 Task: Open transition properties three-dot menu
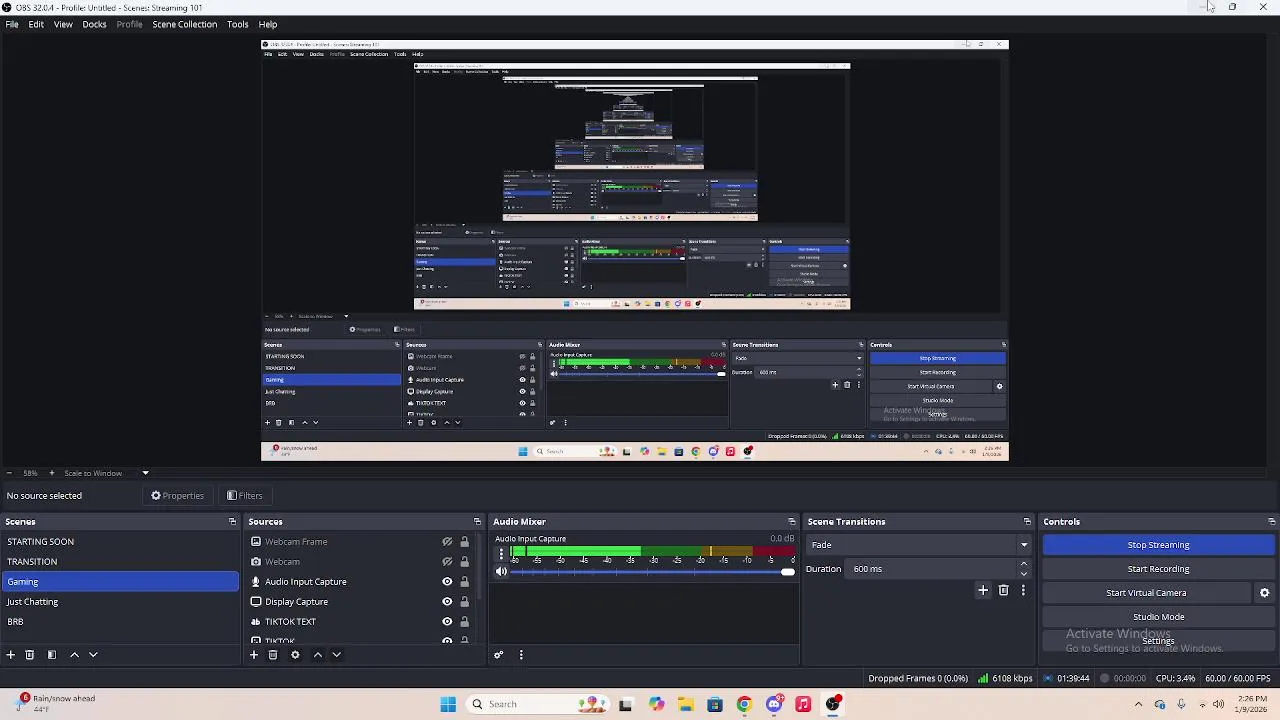tap(1023, 591)
